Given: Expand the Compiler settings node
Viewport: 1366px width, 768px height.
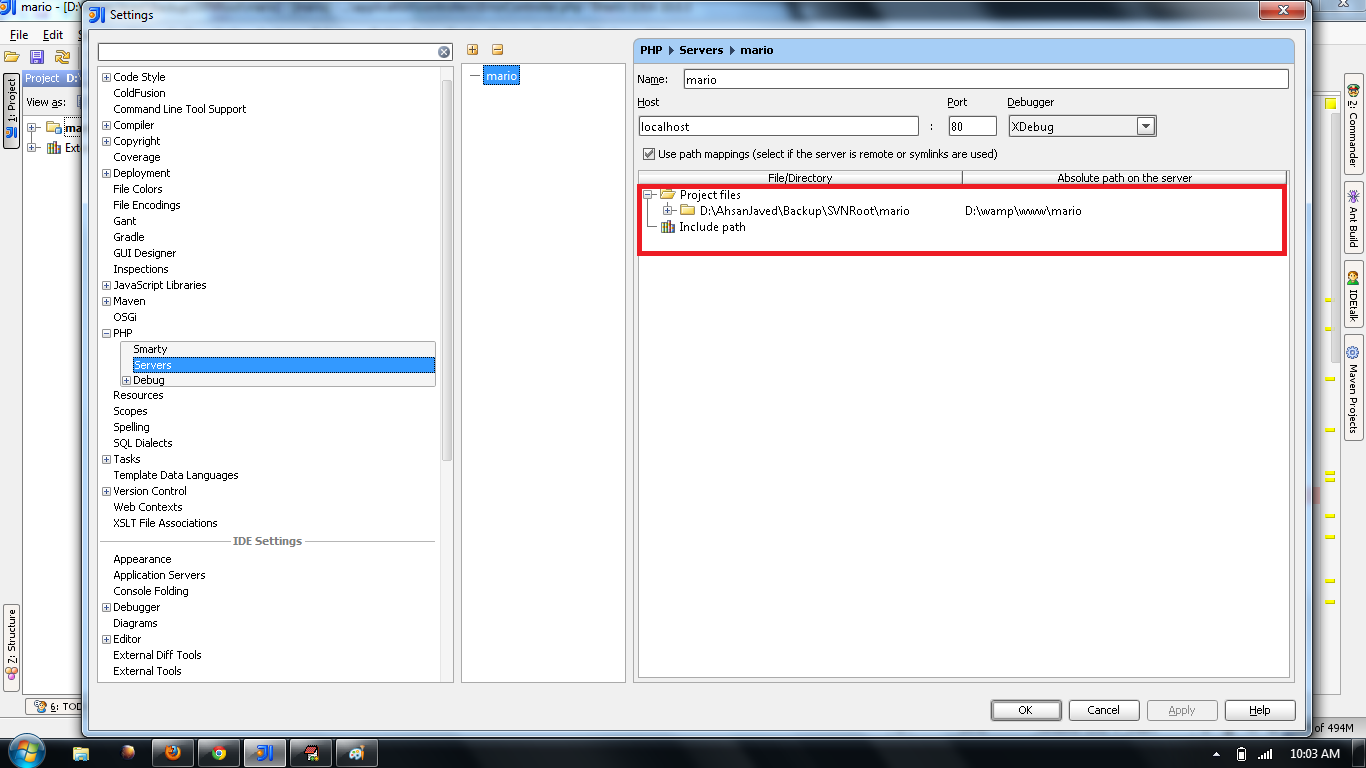Looking at the screenshot, I should 106,125.
